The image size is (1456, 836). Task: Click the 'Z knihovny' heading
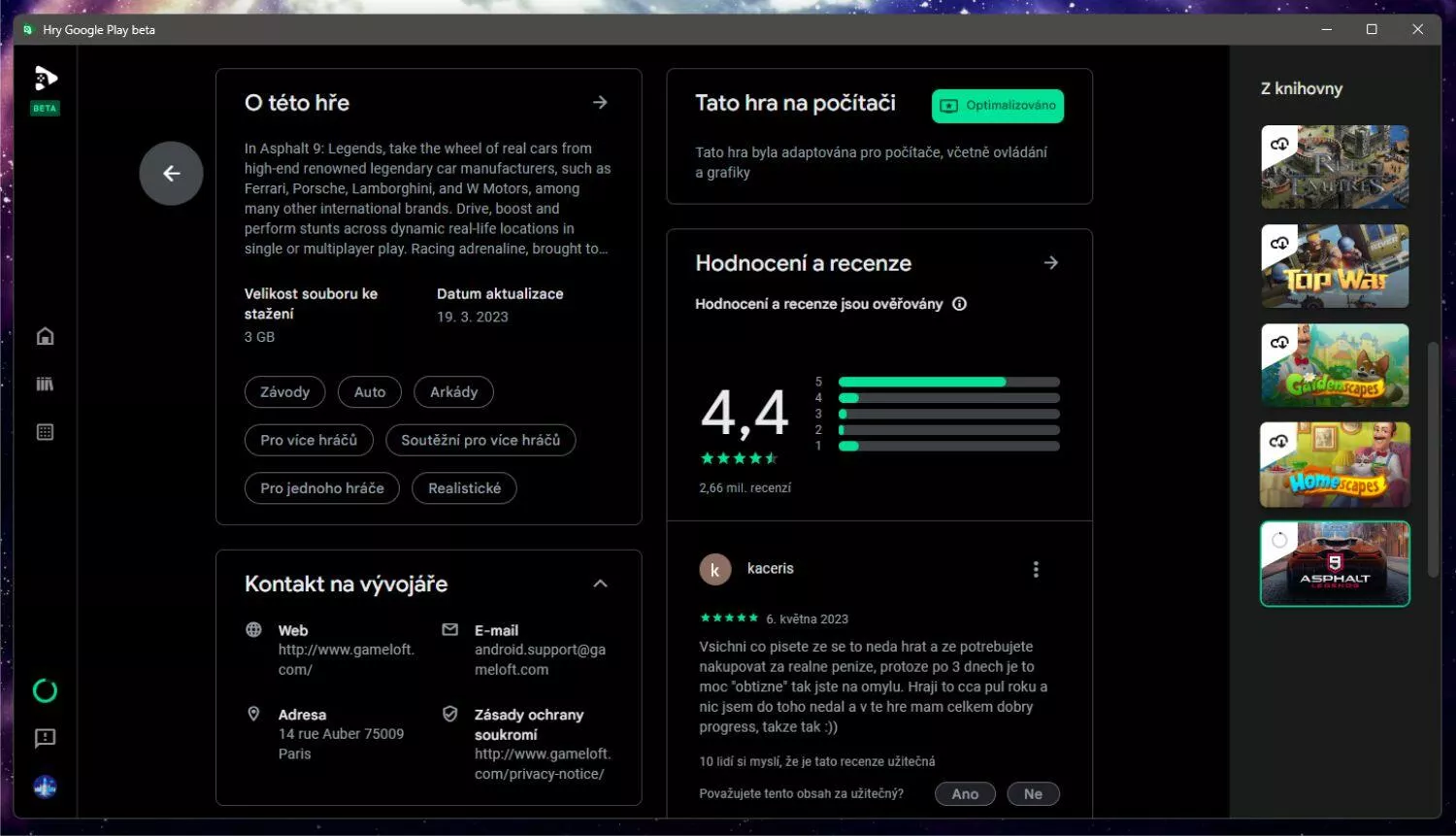point(1302,88)
